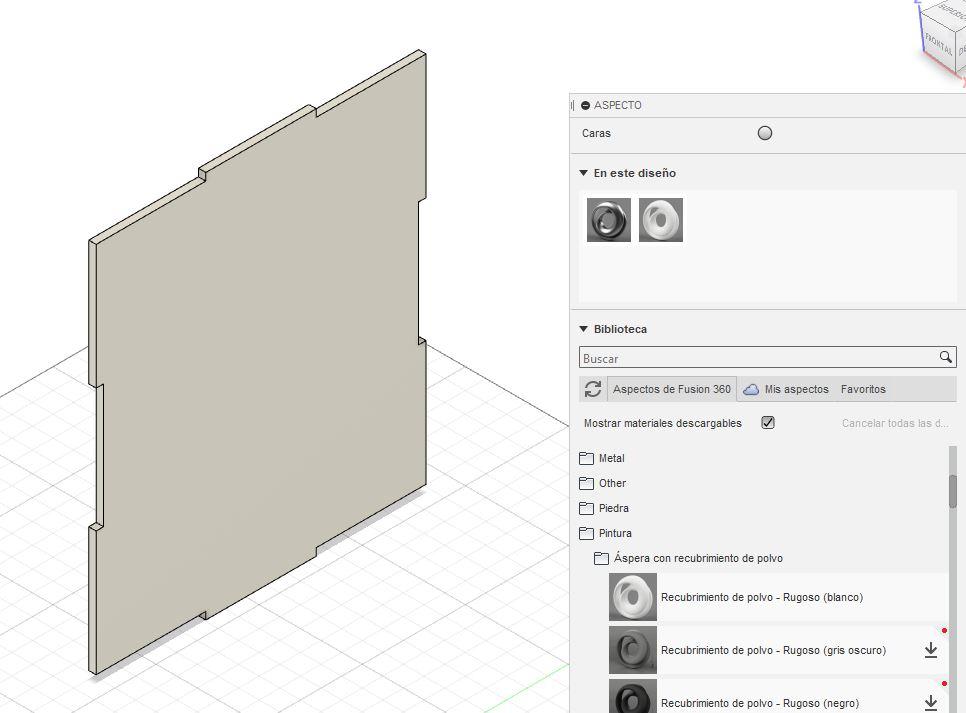
Task: Collapse the ASPECTO panel with minus icon
Action: (585, 105)
